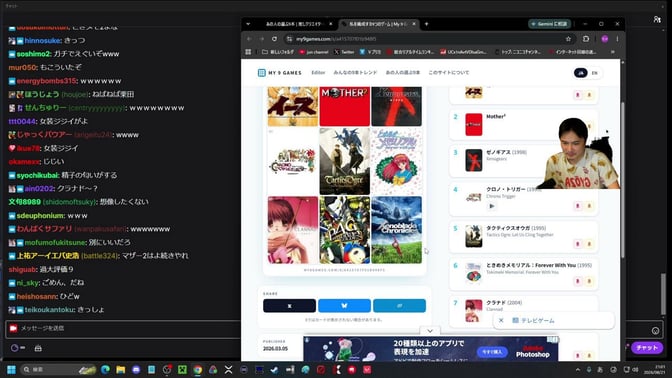Viewport: 672px width, 378px height.
Task: Open Steam from the taskbar
Action: tap(274, 369)
